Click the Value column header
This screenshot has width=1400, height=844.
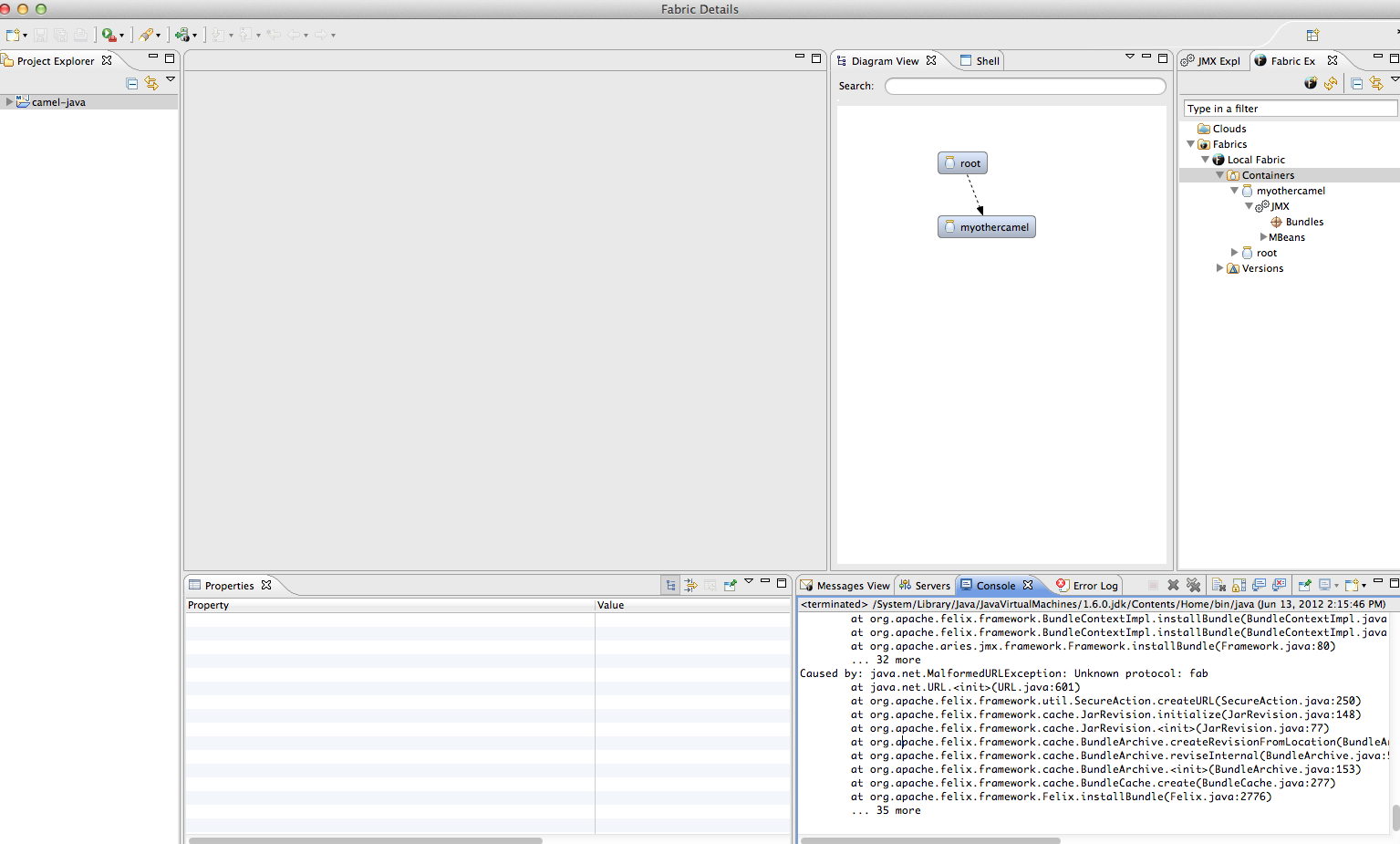click(693, 605)
